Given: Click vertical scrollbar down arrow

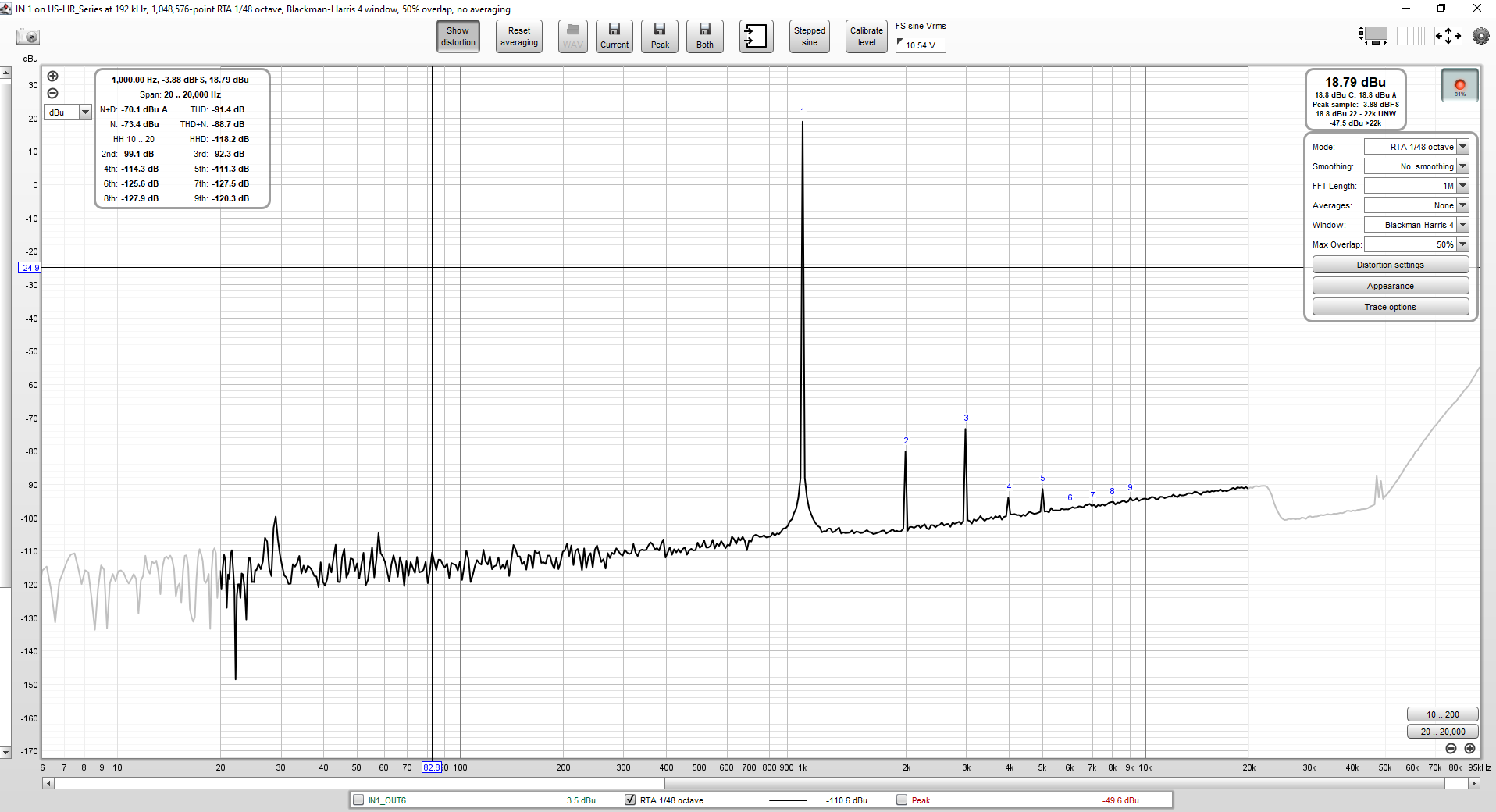Looking at the screenshot, I should (x=5, y=753).
